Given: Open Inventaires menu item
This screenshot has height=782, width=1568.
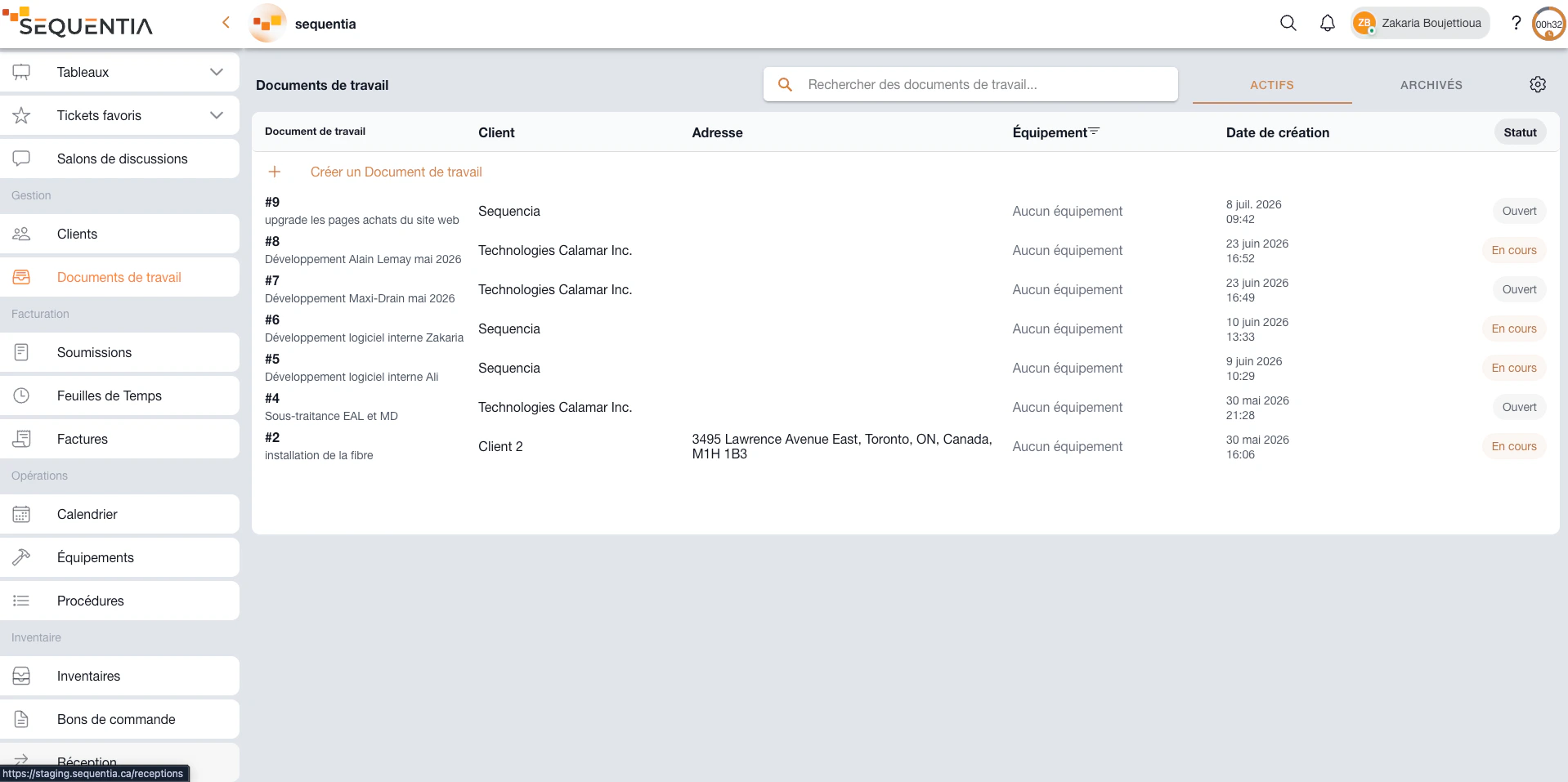Looking at the screenshot, I should point(119,676).
